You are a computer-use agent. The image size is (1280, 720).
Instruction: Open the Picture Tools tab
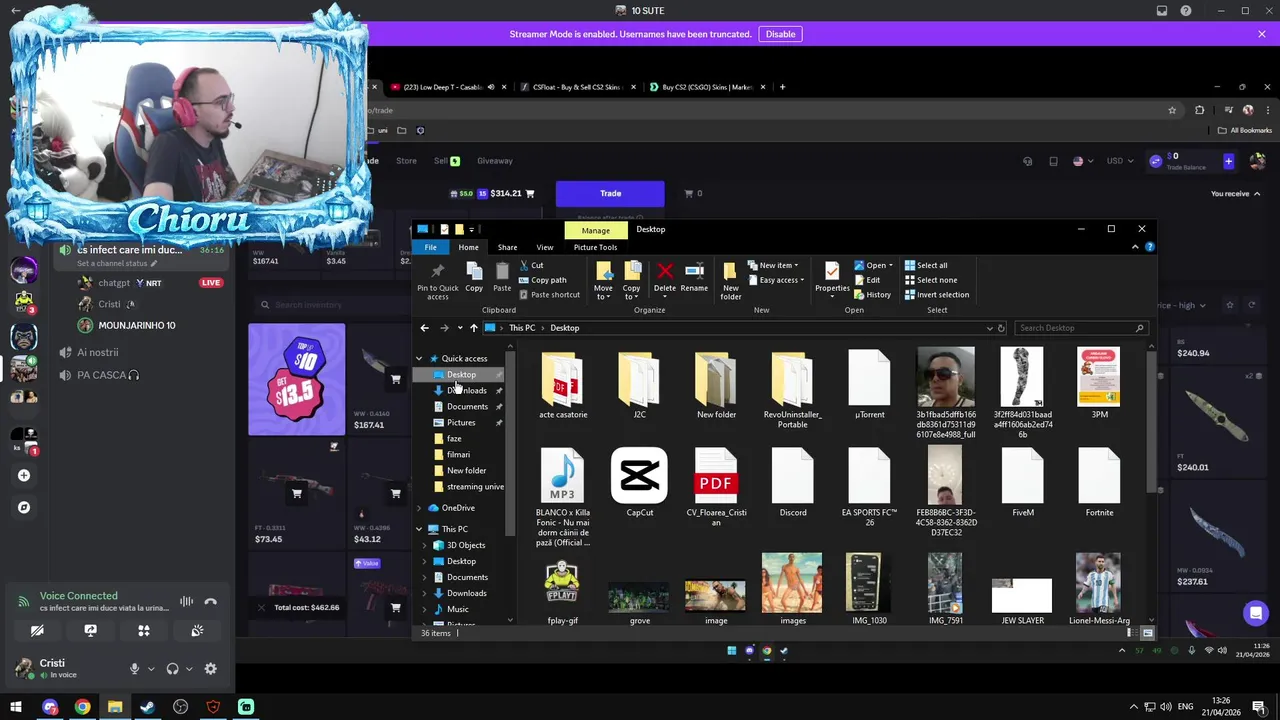click(x=595, y=247)
